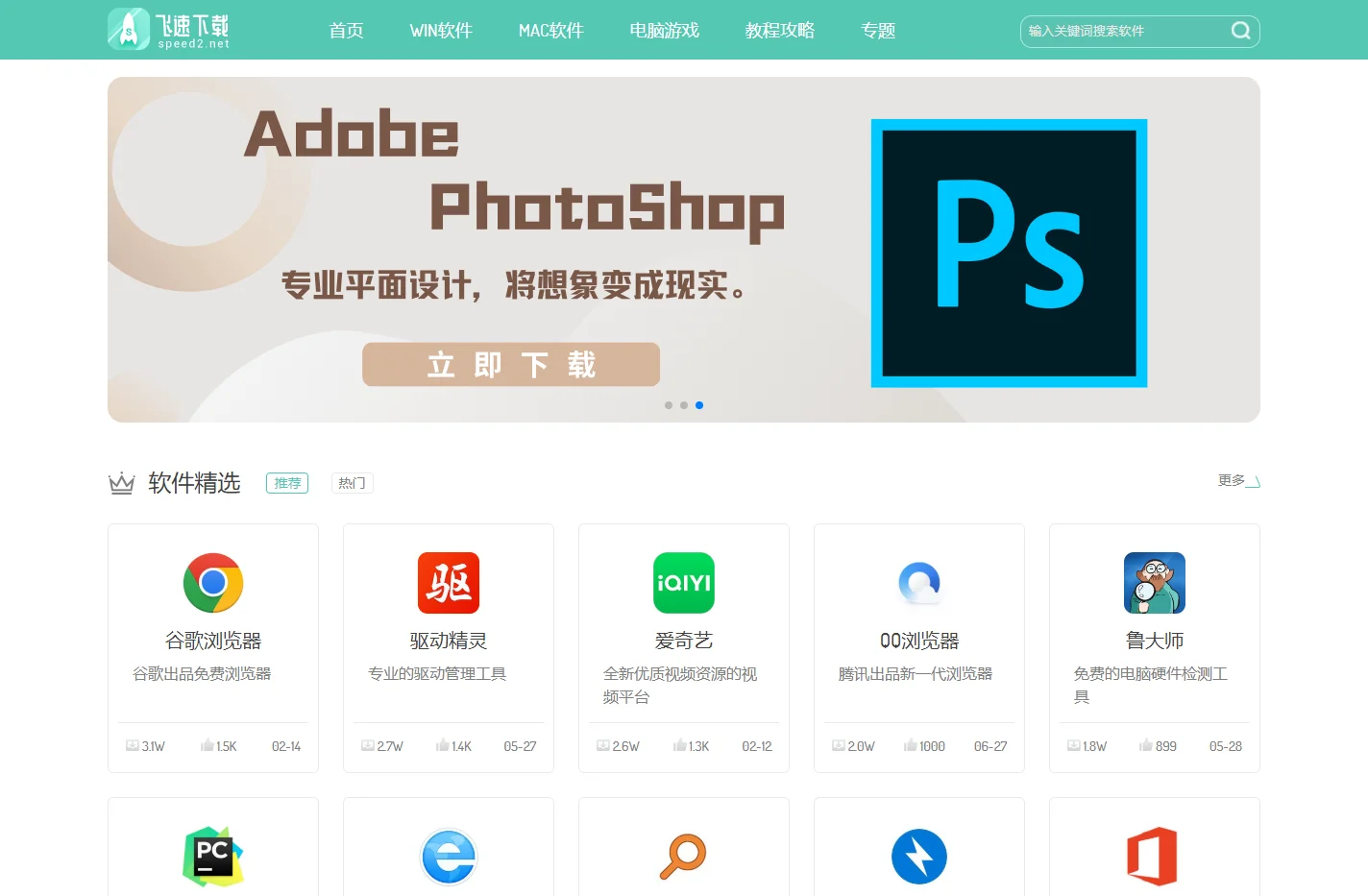1368x896 pixels.
Task: Open the QQ浏览器 title link
Action: (919, 641)
